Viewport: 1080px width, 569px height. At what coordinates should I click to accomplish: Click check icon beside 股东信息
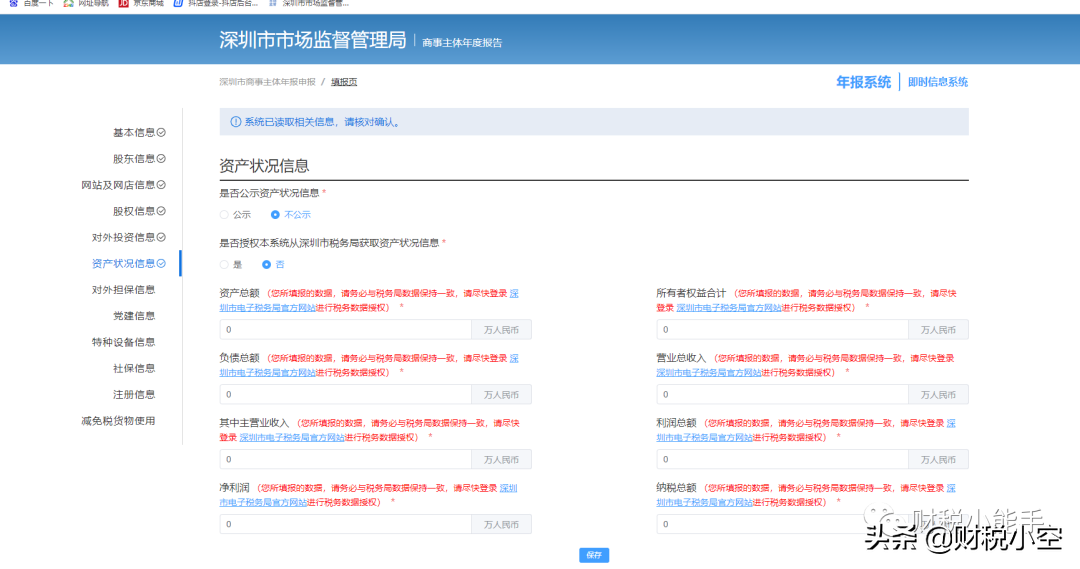click(x=161, y=158)
